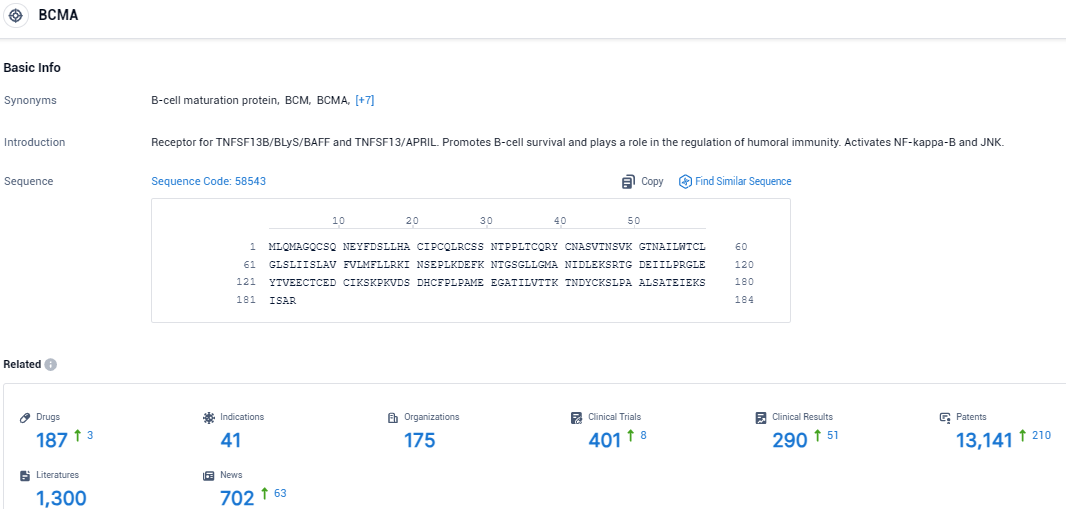This screenshot has height=509, width=1066.
Task: Click the Clinical Results icon
Action: coord(762,417)
